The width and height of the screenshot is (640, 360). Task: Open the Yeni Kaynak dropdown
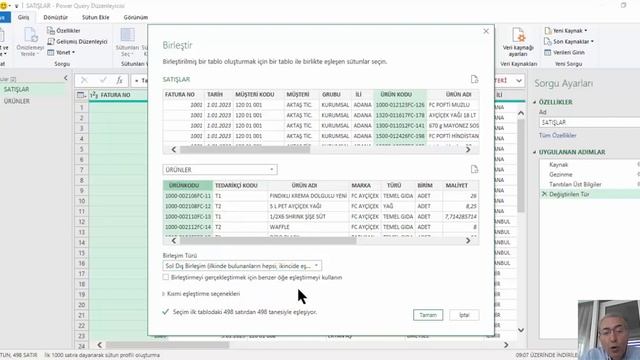tap(566, 31)
